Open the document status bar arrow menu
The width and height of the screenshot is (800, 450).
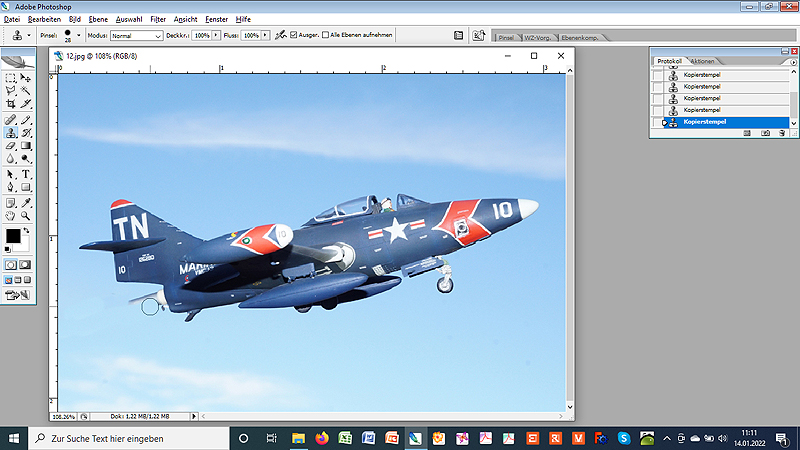pos(194,416)
